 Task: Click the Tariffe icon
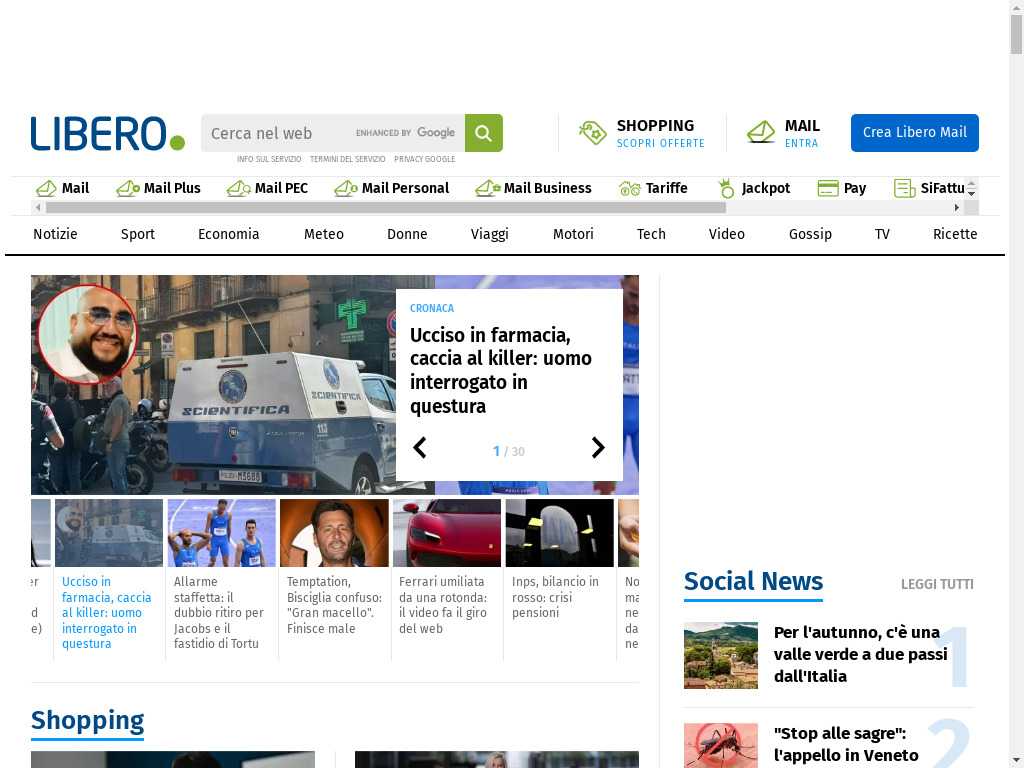pyautogui.click(x=630, y=189)
